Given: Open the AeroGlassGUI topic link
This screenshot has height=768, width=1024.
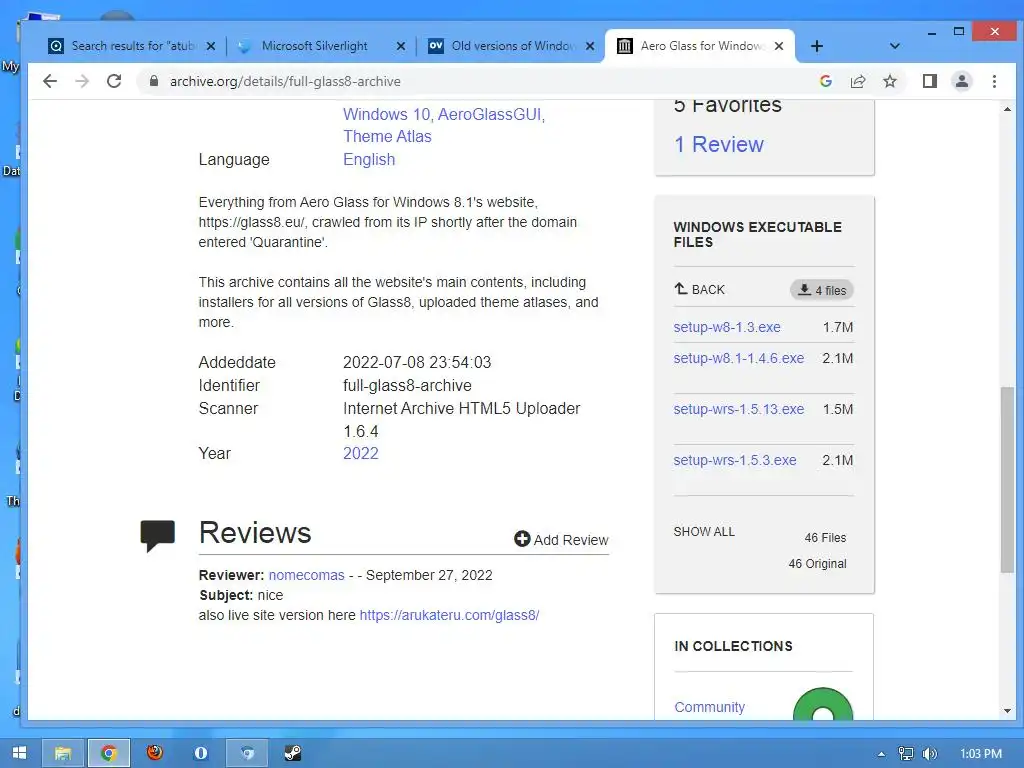Looking at the screenshot, I should tap(490, 114).
